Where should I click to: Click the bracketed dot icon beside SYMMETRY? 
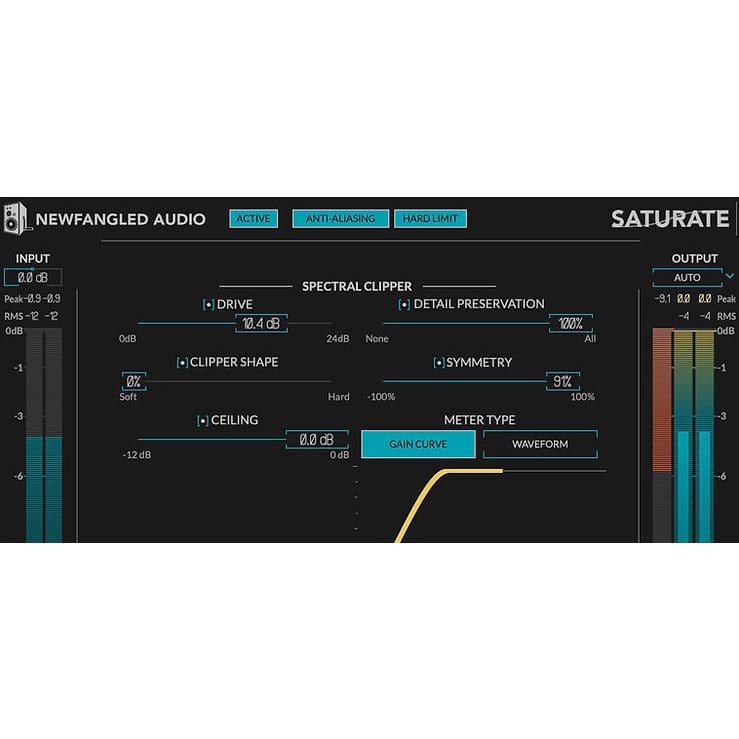(439, 363)
